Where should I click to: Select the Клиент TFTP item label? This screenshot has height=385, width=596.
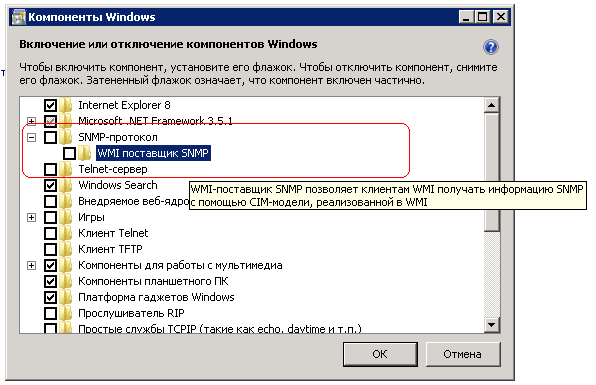pos(110,249)
